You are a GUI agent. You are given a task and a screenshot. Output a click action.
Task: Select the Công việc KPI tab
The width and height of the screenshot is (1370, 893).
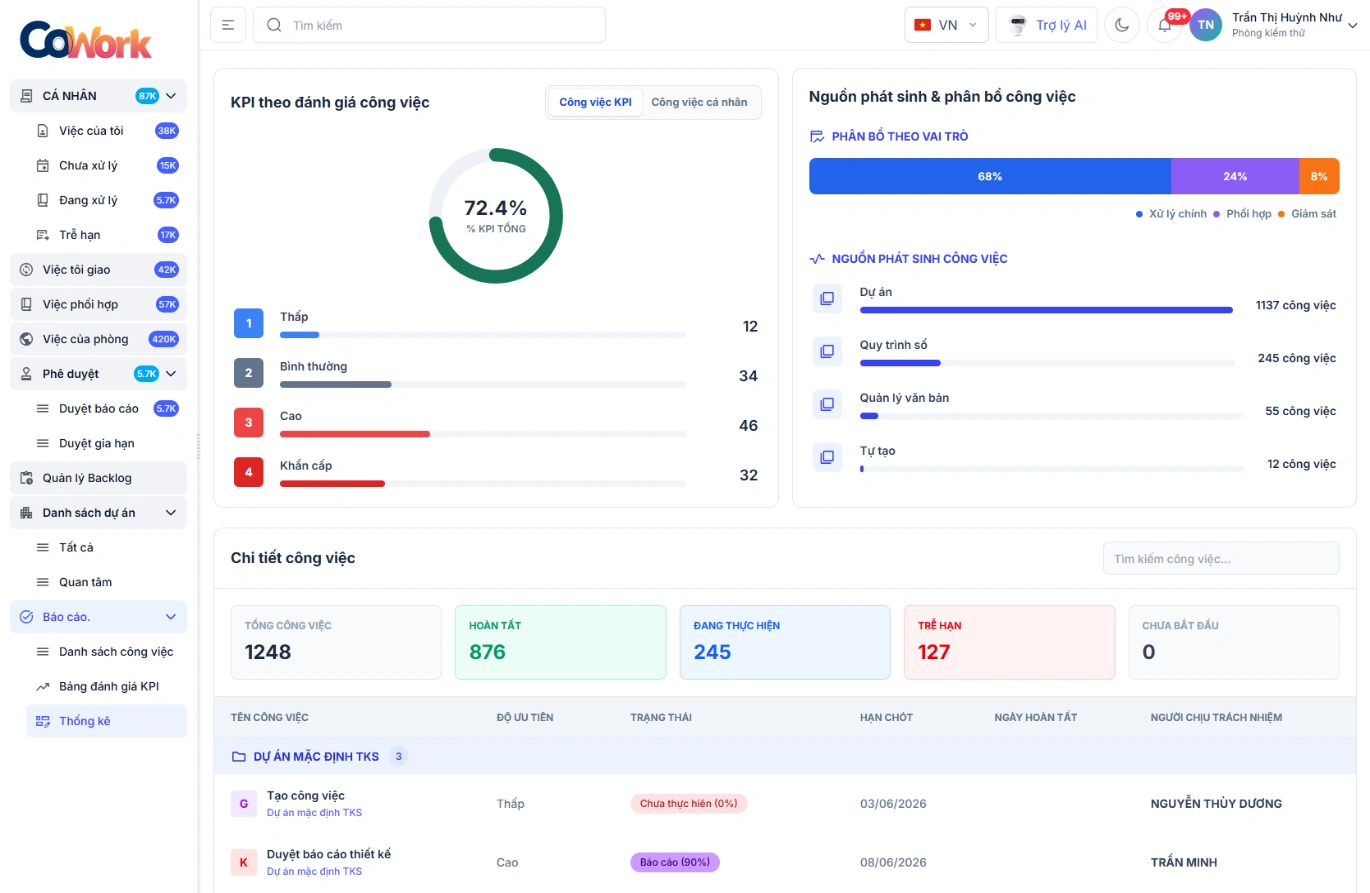pyautogui.click(x=595, y=102)
